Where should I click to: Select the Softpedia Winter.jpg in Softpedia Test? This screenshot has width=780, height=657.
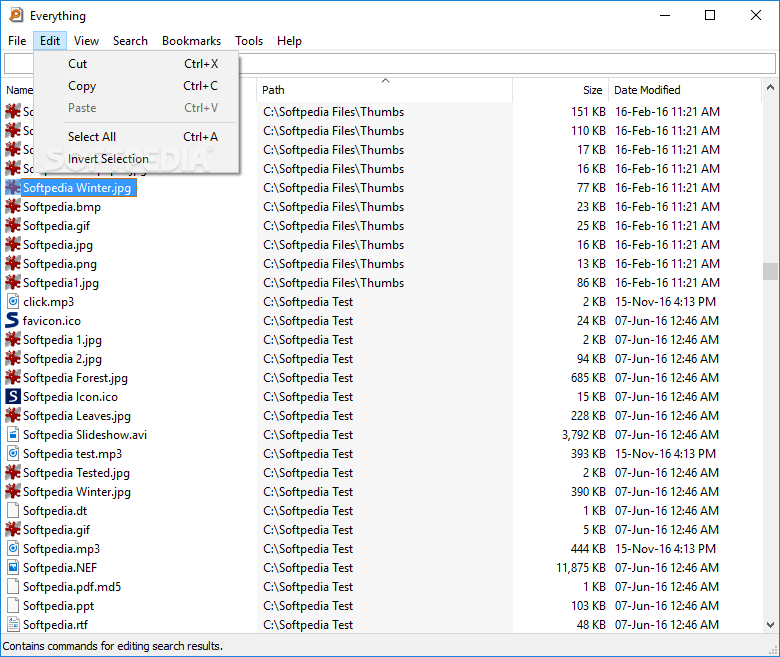[x=77, y=492]
